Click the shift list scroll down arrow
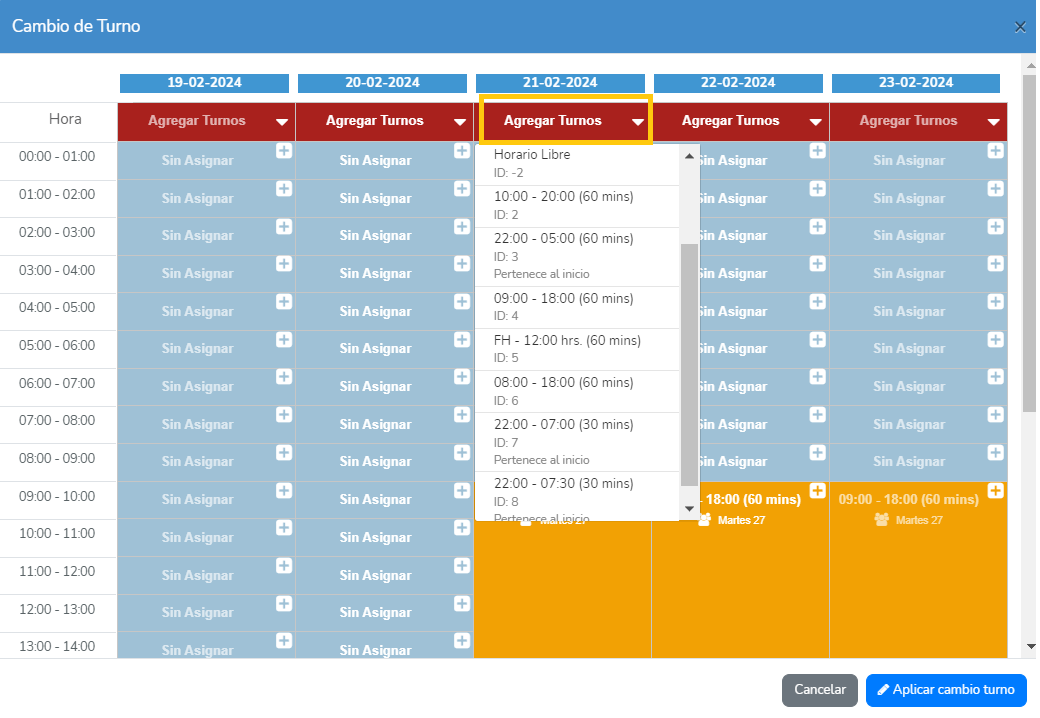The image size is (1040, 718). tap(688, 509)
